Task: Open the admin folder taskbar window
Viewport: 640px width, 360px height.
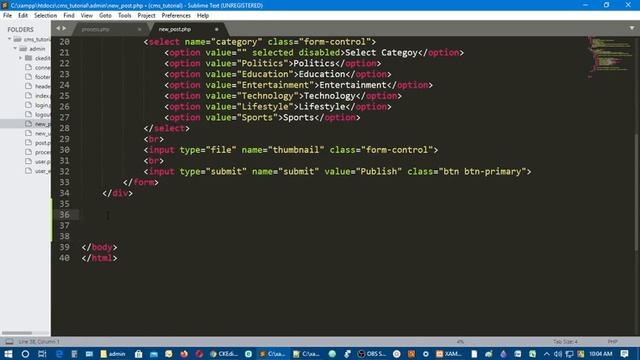Action: pos(113,354)
